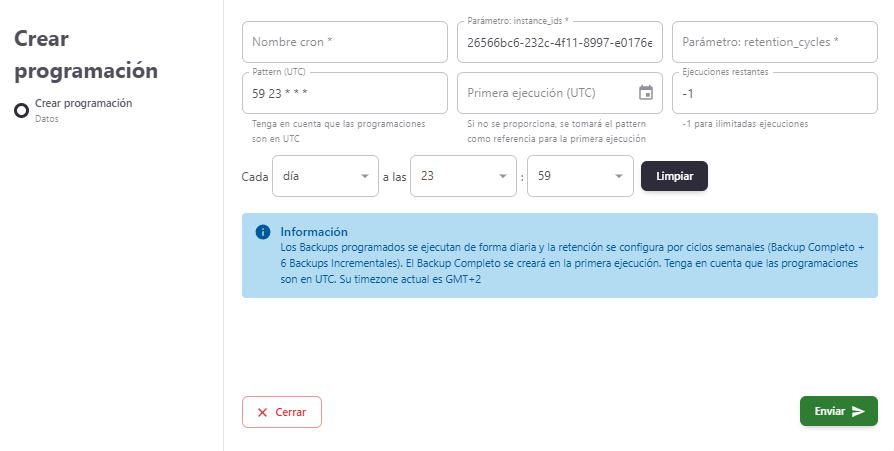Click the blue Información info icon
Screen dimensions: 894x451
[x=263, y=232]
